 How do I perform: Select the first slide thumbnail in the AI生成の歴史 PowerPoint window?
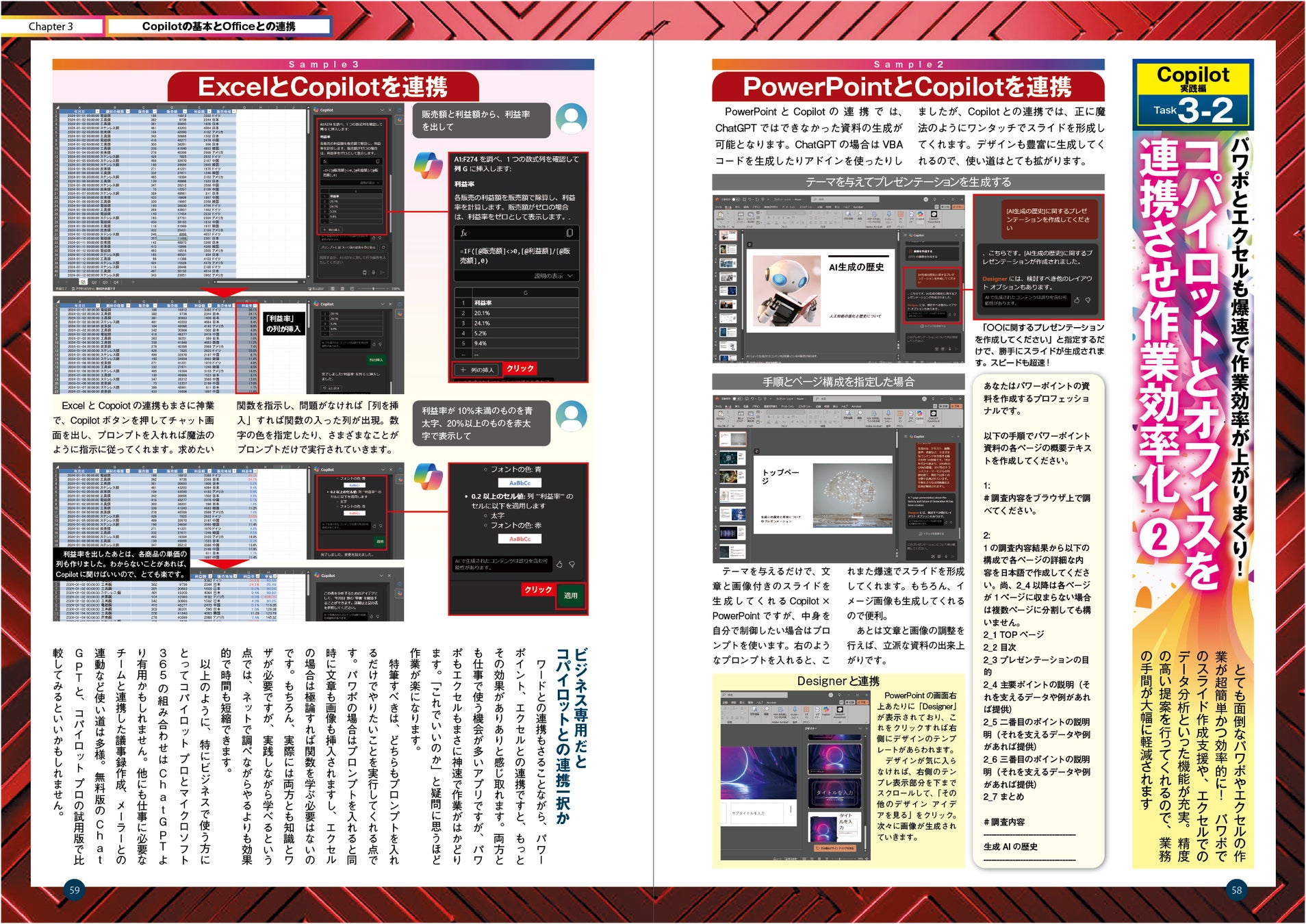(x=727, y=236)
